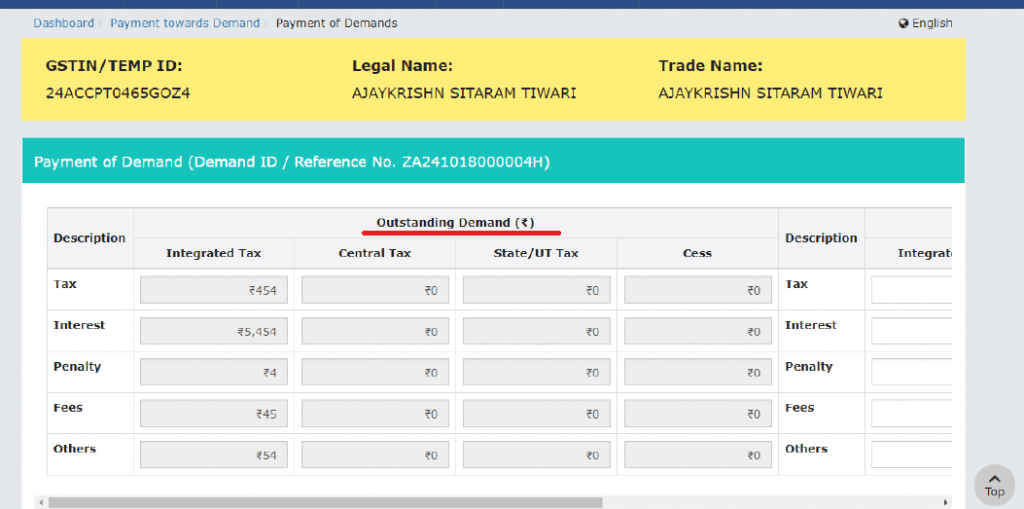The height and width of the screenshot is (509, 1024).
Task: Click the Fees row Cess field
Action: [x=697, y=414]
